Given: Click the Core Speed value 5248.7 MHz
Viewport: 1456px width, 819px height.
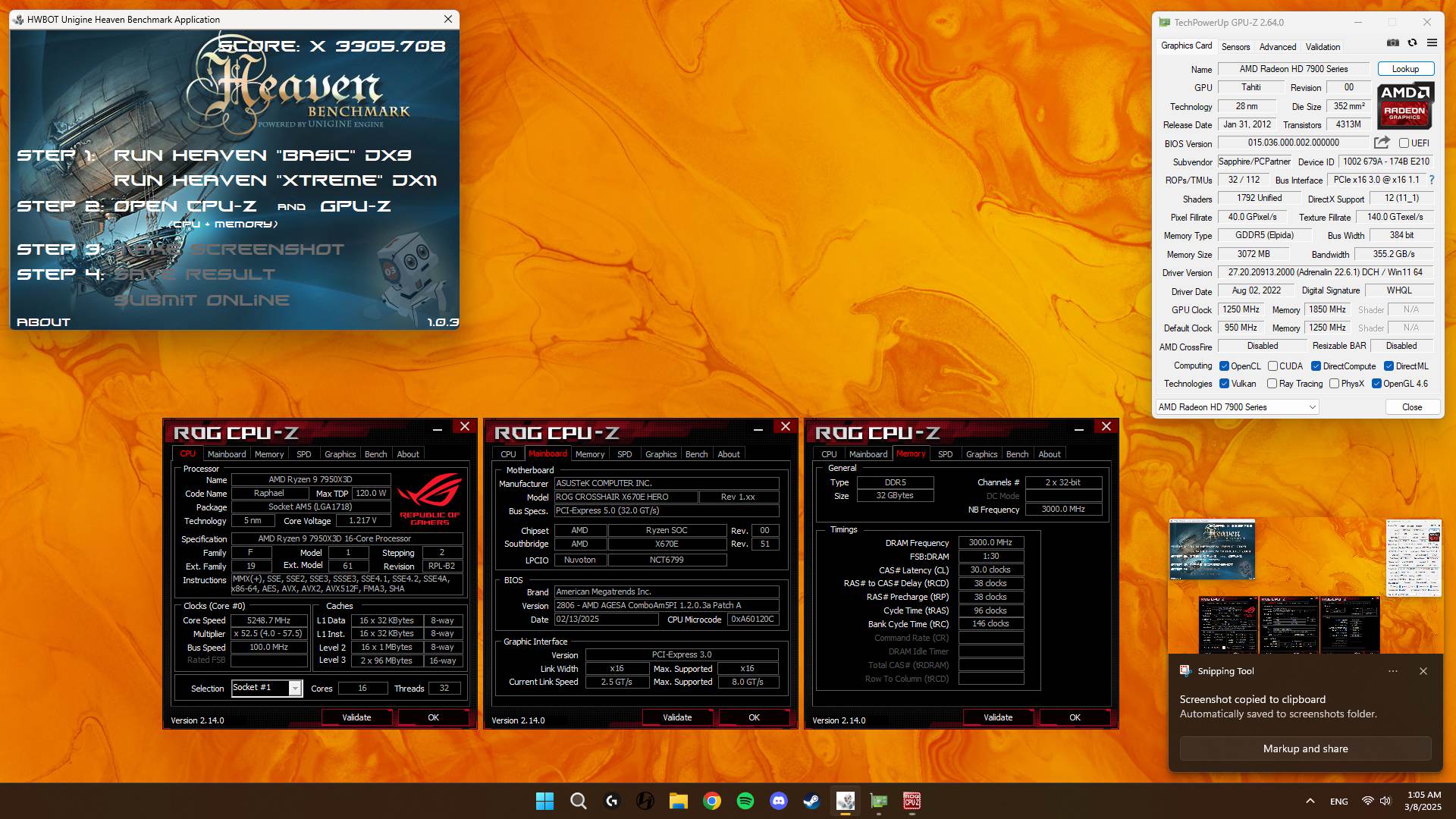Looking at the screenshot, I should click(x=268, y=620).
